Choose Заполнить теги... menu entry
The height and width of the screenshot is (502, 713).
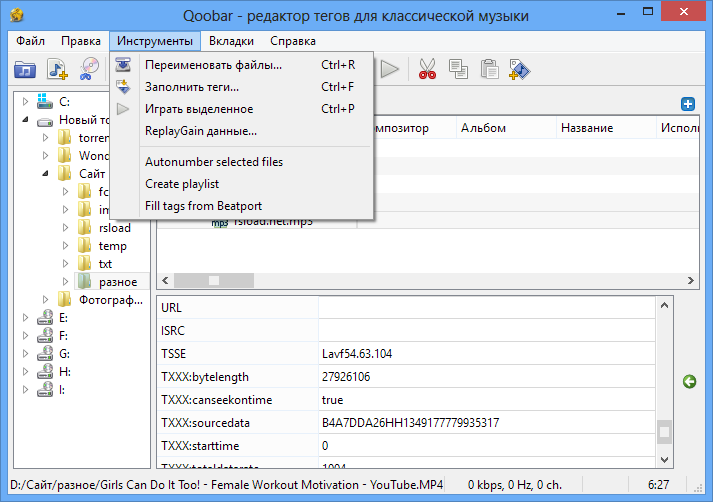click(241, 87)
